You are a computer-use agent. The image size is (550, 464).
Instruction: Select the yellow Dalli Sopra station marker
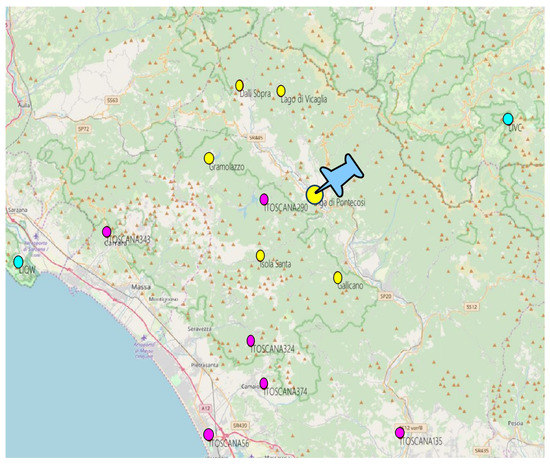pyautogui.click(x=239, y=86)
